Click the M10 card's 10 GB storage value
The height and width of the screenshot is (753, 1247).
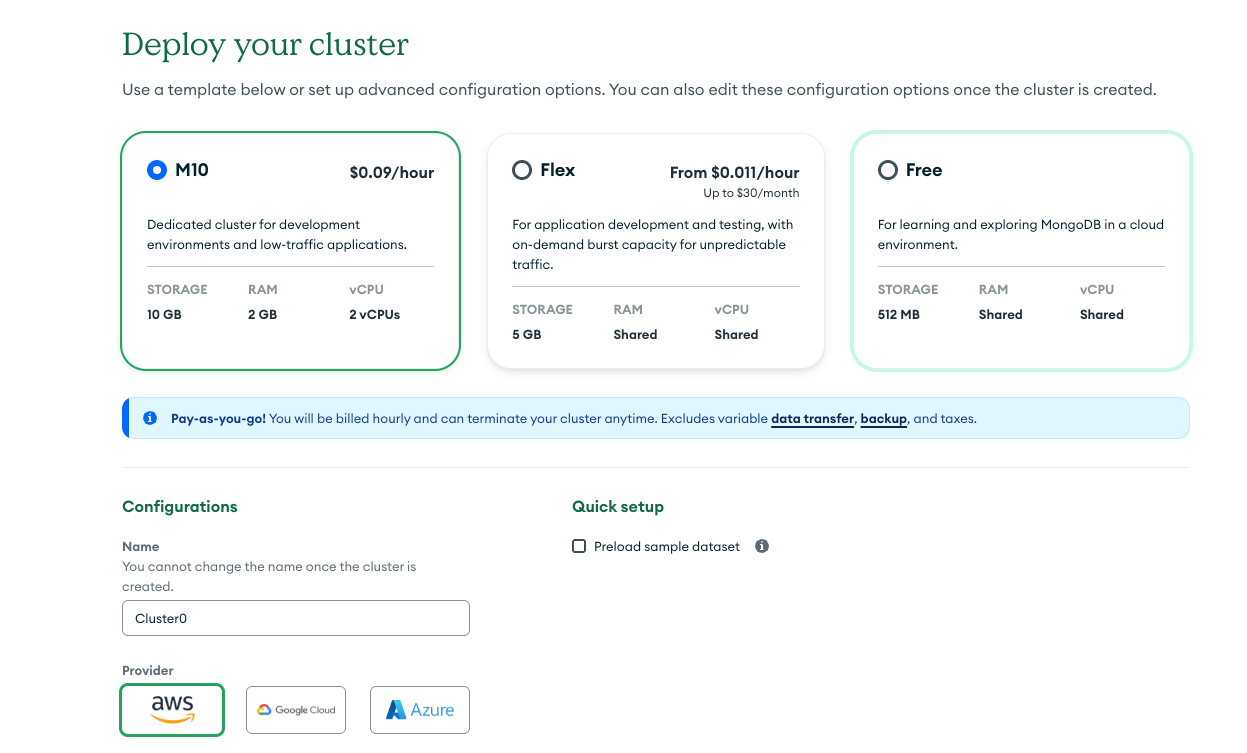click(164, 314)
